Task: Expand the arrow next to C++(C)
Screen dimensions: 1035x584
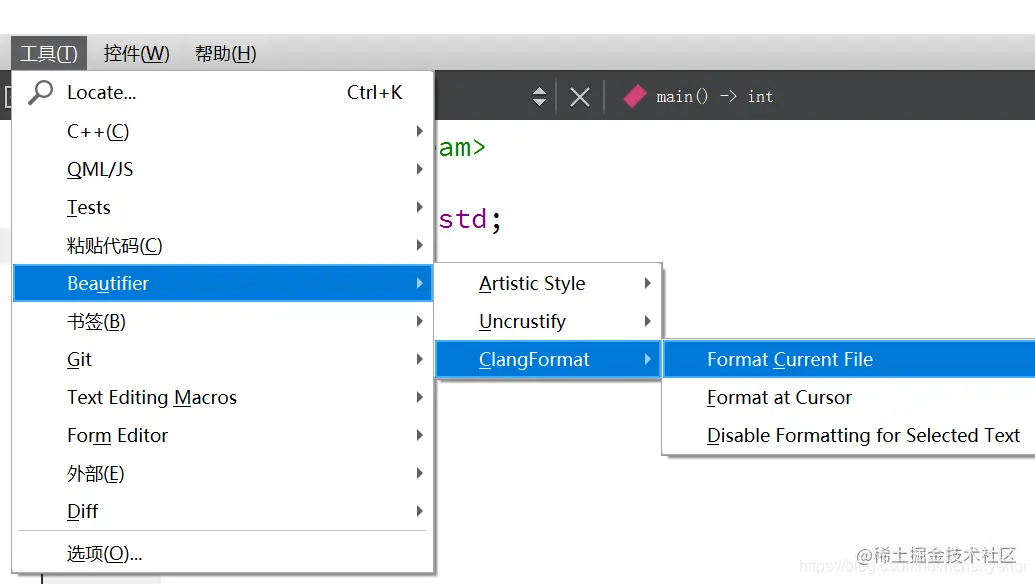Action: (x=419, y=131)
